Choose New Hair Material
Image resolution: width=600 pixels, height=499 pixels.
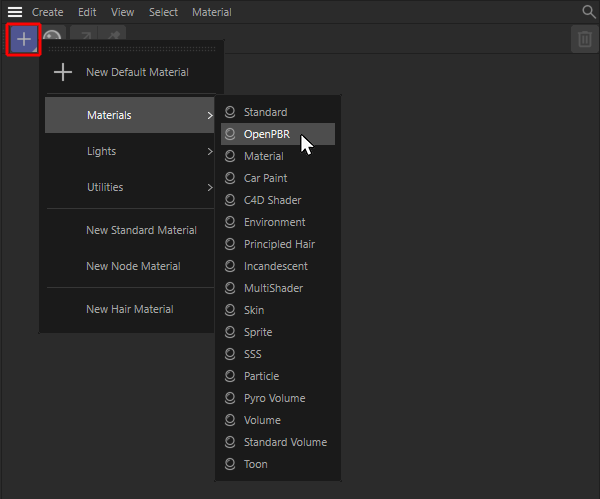(129, 309)
